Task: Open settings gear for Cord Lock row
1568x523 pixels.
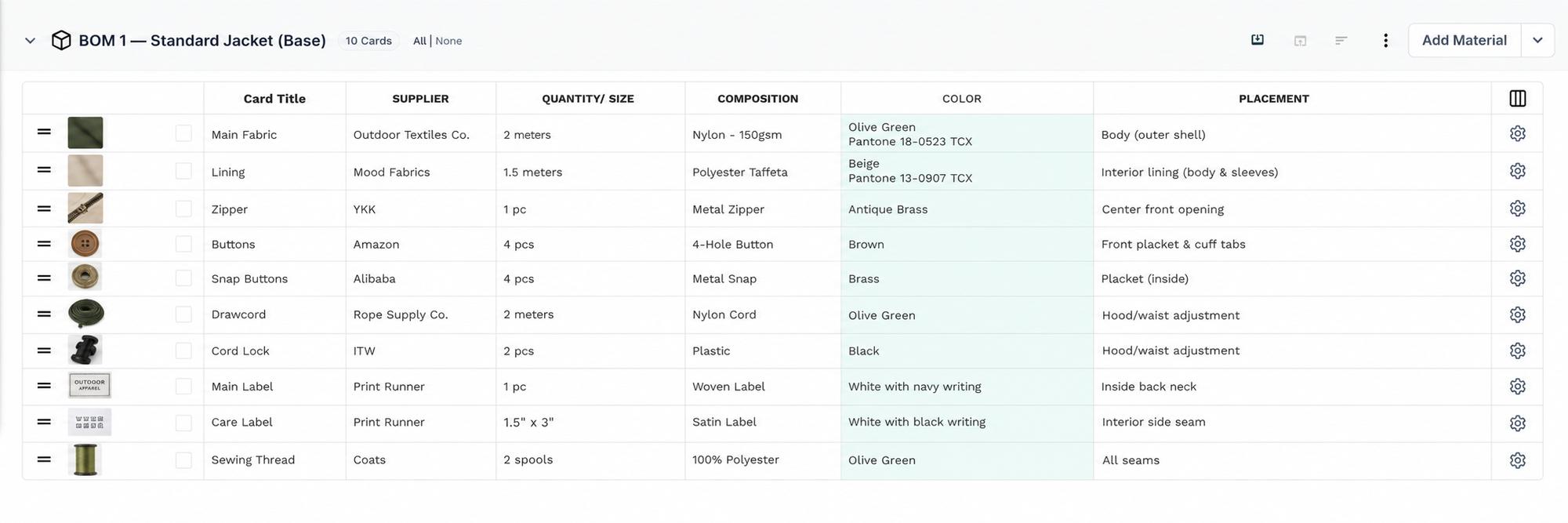Action: (x=1518, y=350)
